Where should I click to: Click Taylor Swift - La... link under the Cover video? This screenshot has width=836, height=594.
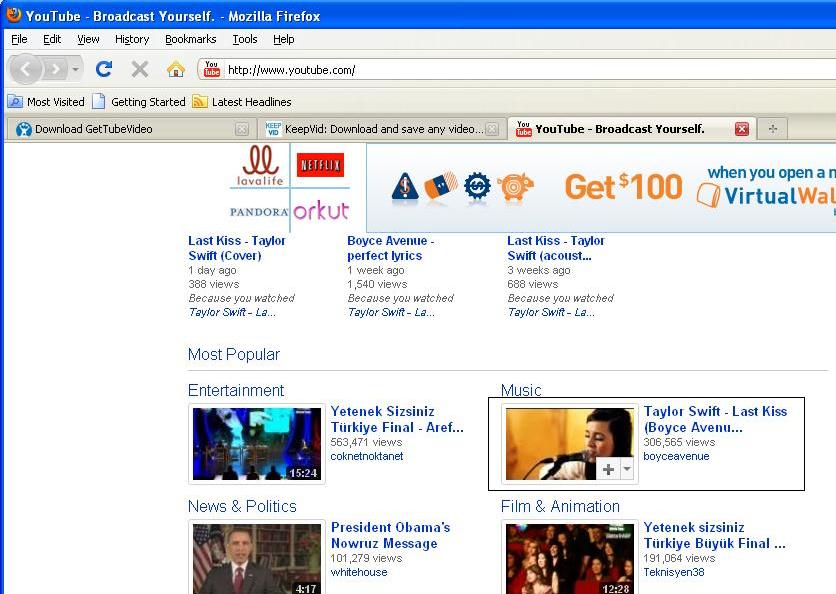click(232, 312)
